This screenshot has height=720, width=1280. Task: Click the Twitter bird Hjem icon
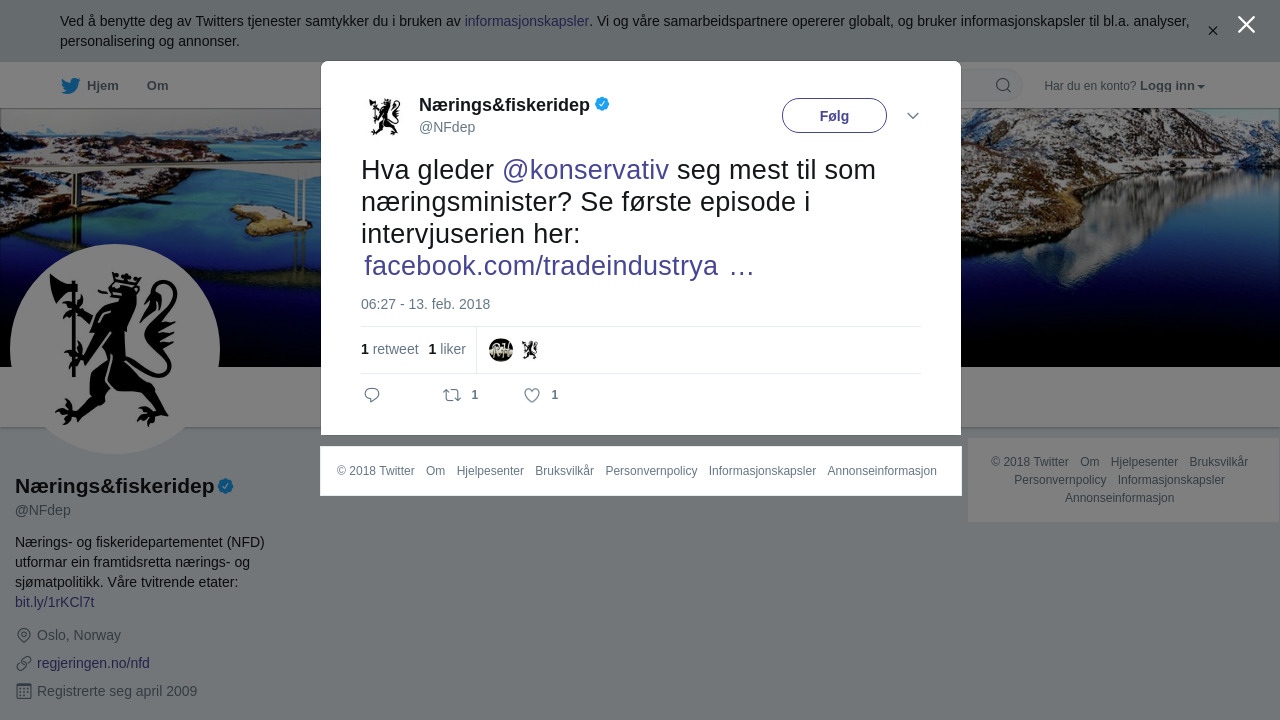71,86
